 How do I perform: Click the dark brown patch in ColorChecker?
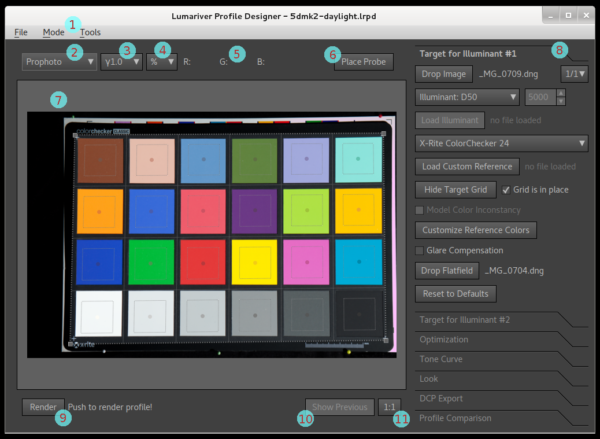pos(101,160)
